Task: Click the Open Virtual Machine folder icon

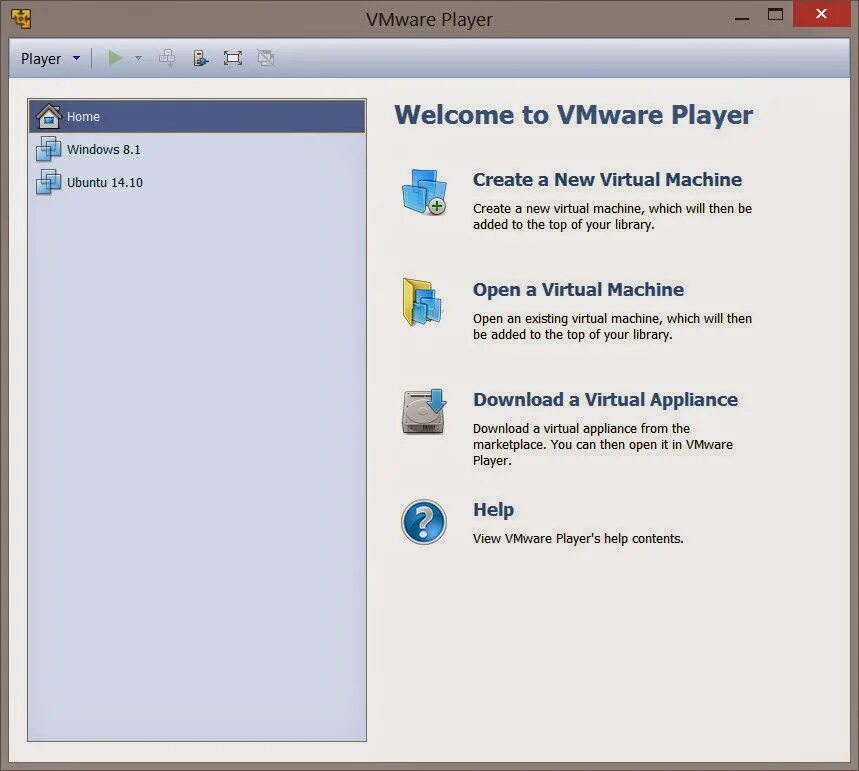Action: click(x=422, y=302)
